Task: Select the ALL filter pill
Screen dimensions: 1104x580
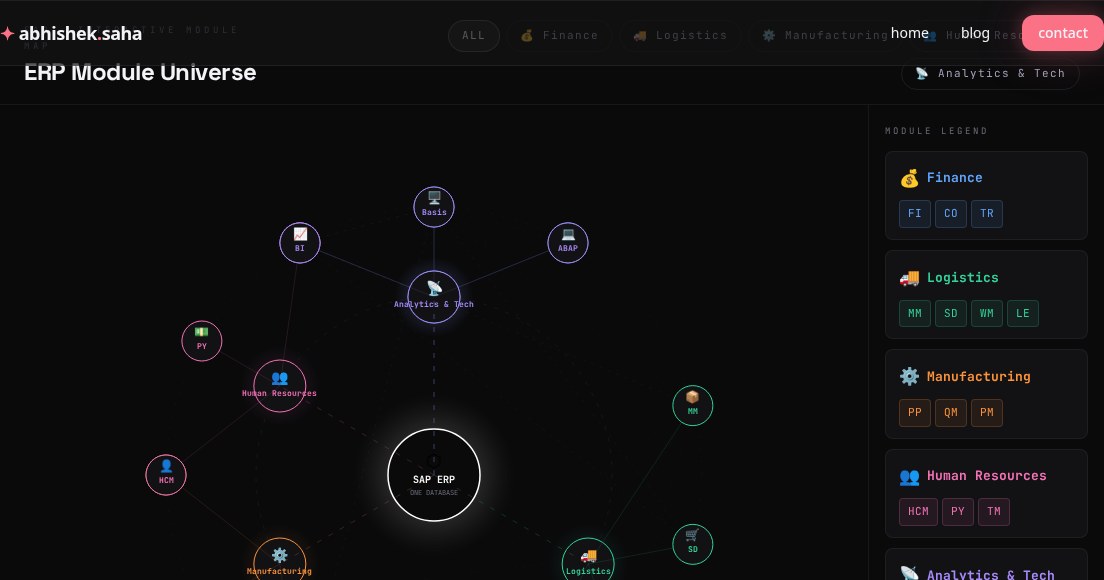Action: coord(473,35)
